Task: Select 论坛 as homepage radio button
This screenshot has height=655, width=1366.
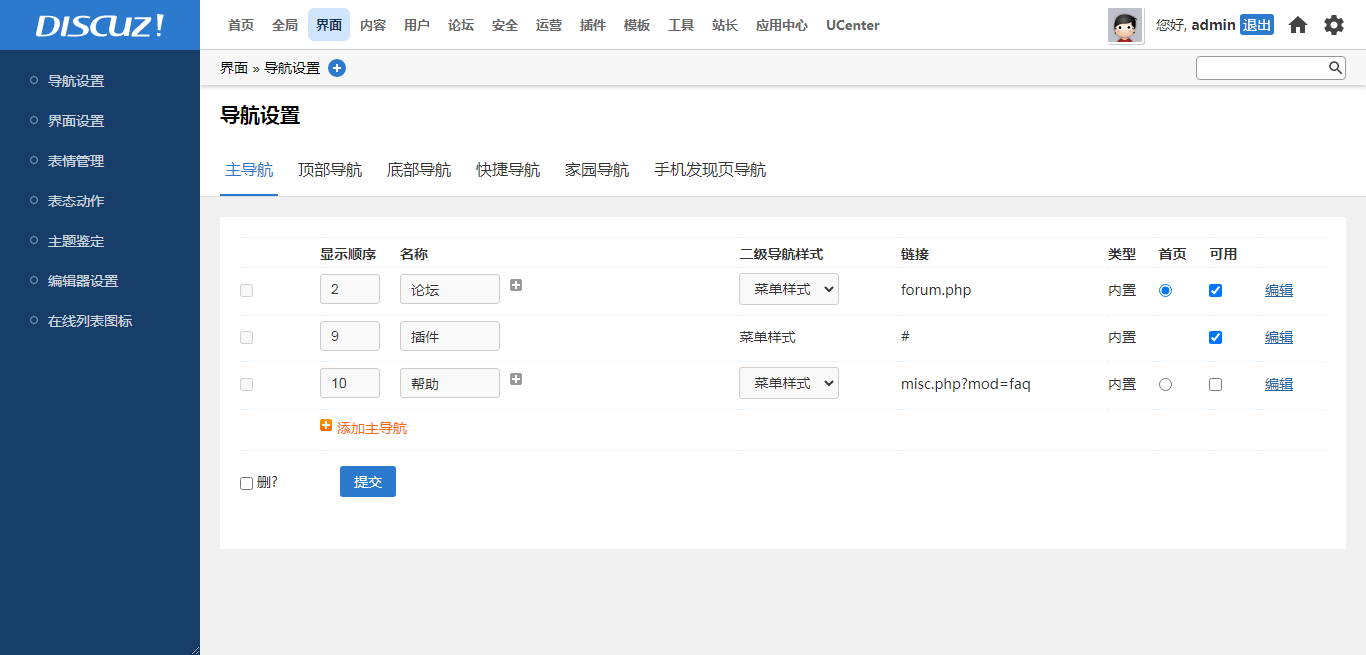Action: (x=1165, y=290)
